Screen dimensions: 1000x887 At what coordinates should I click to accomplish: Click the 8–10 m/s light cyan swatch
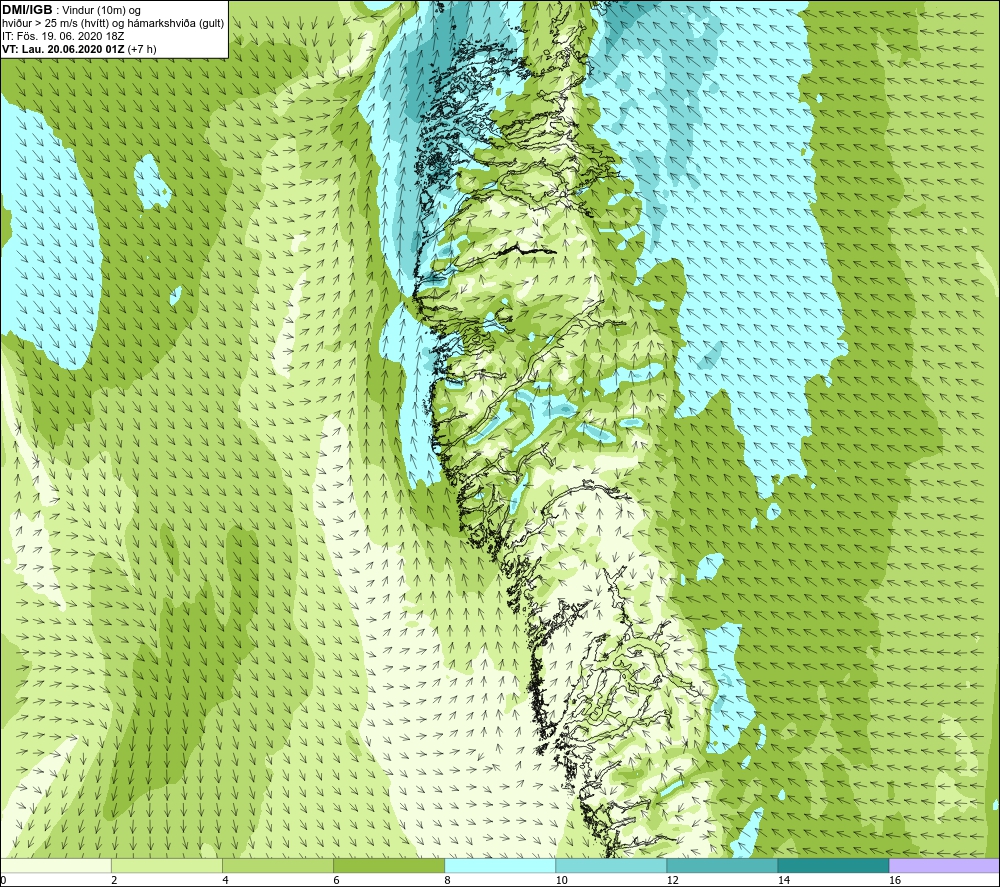tap(499, 865)
